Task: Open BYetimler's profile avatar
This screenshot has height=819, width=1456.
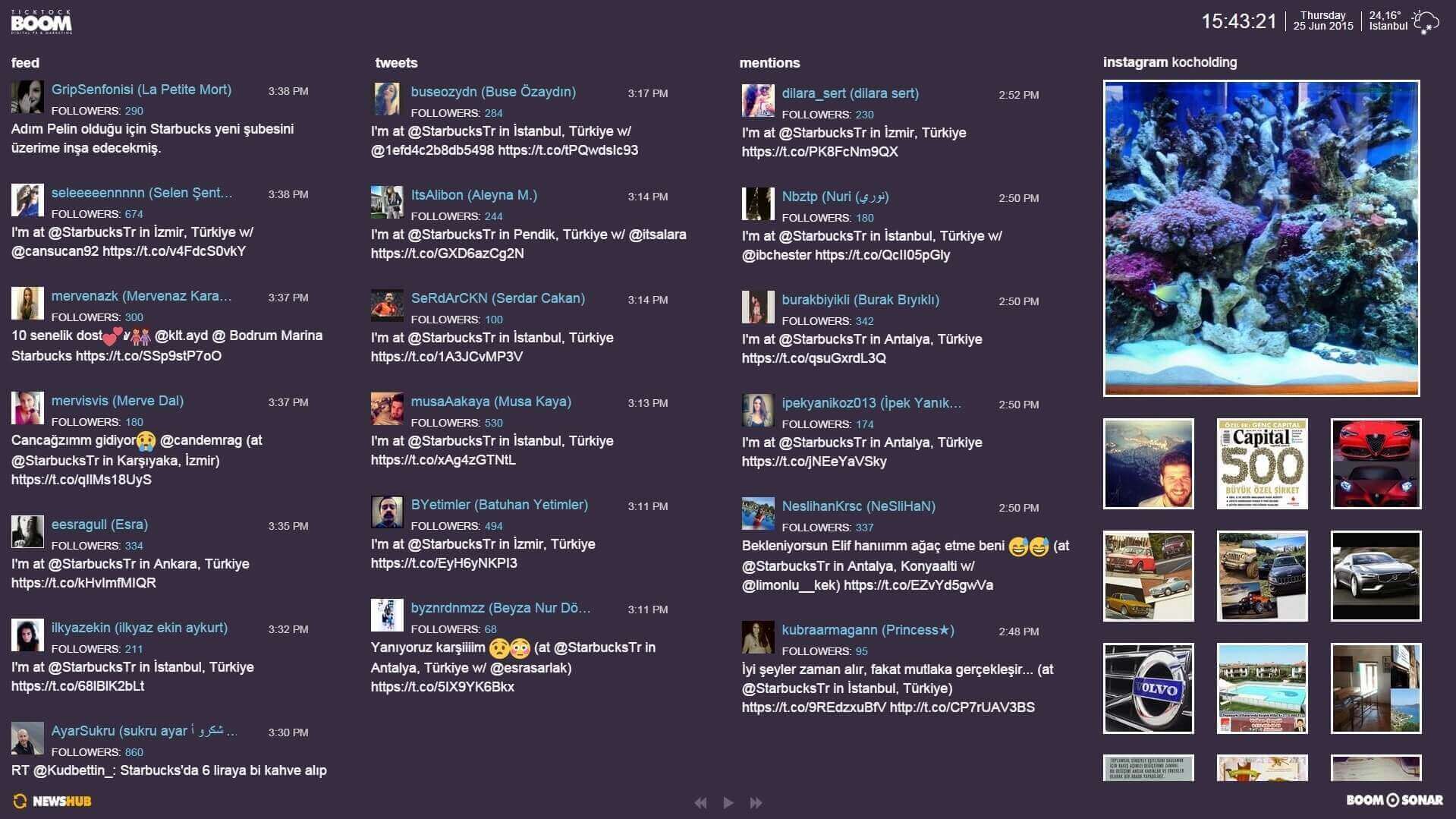Action: click(387, 513)
